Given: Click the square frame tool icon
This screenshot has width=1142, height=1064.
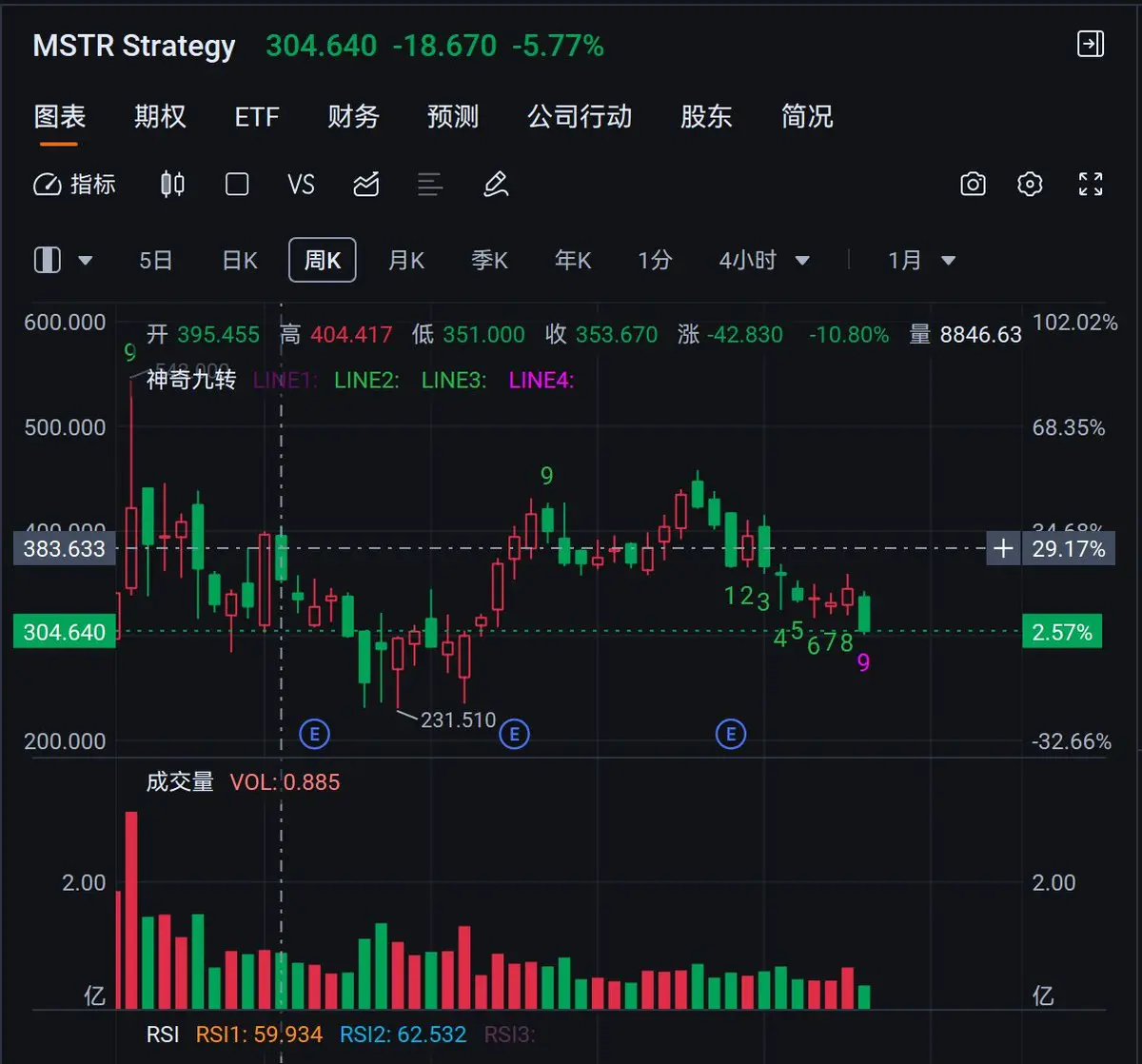Looking at the screenshot, I should (x=237, y=184).
